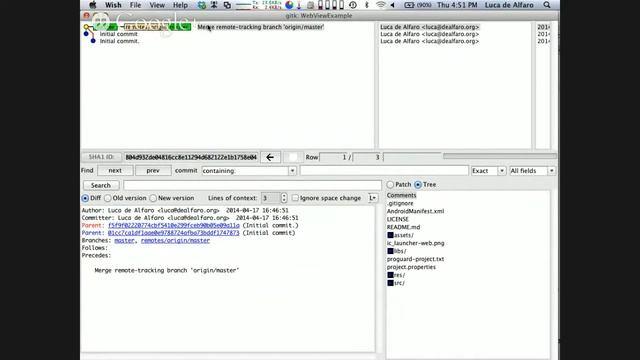Select AndroidManifest.xml in the file tree
Image resolution: width=640 pixels, height=360 pixels.
(x=415, y=211)
